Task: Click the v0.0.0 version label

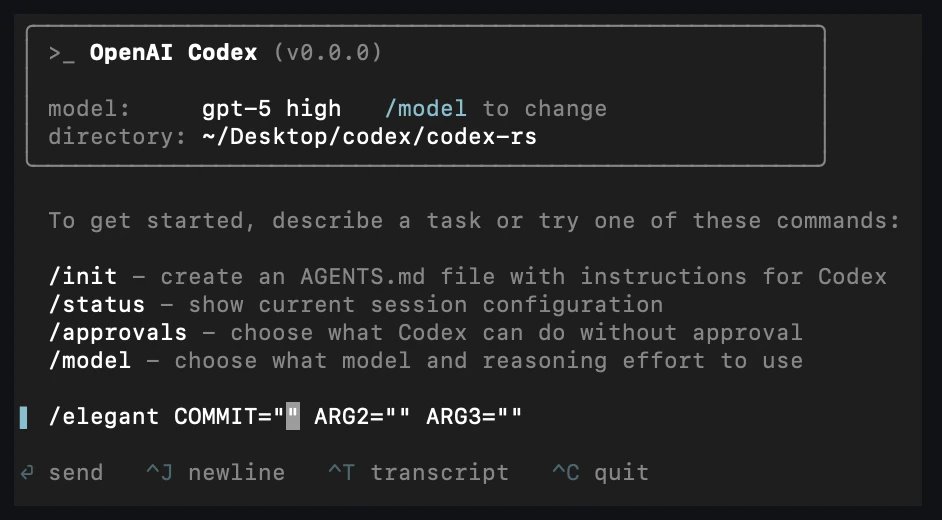Action: click(x=327, y=53)
